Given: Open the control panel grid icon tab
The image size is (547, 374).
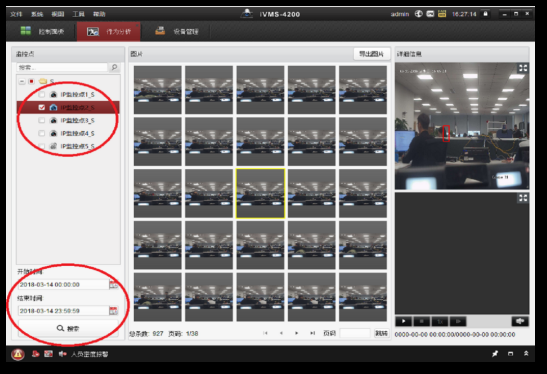Looking at the screenshot, I should pyautogui.click(x=26, y=31).
